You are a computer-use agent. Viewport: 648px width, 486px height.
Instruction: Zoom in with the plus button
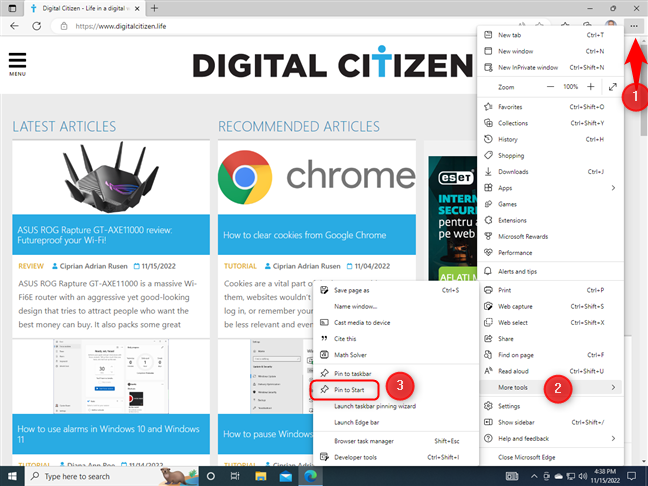coord(591,87)
